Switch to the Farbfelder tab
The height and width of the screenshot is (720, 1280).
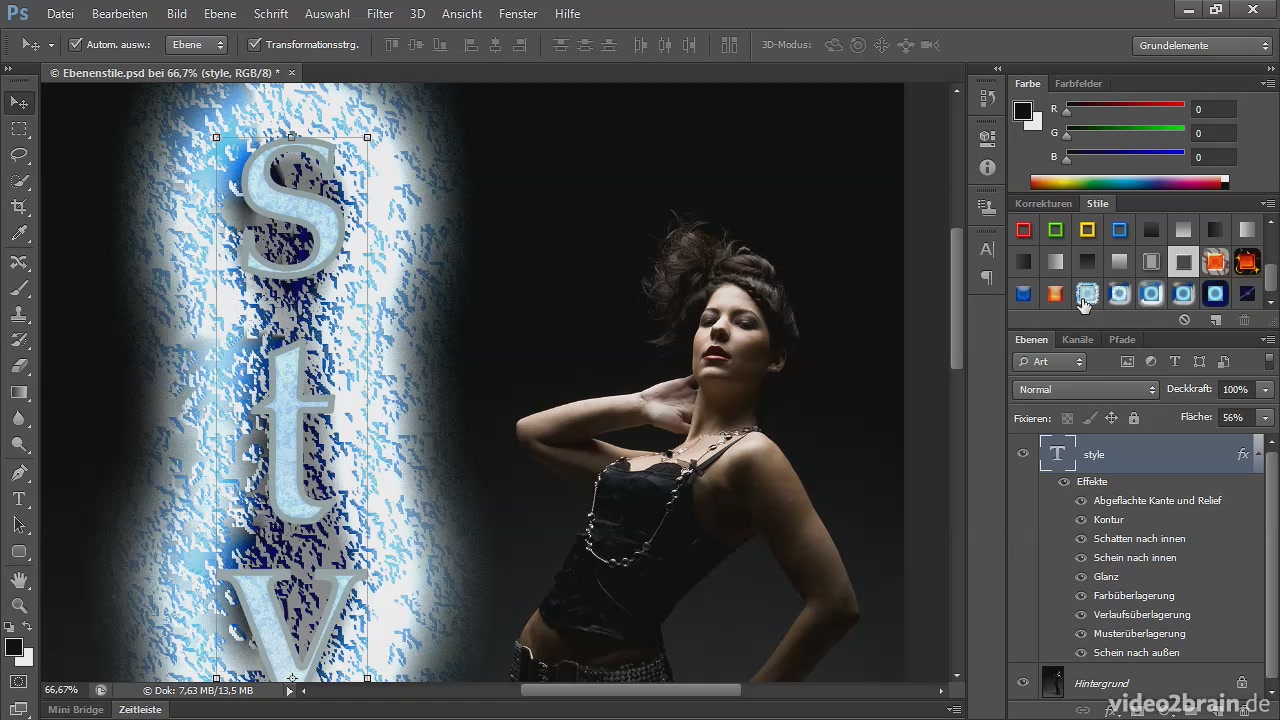1078,84
